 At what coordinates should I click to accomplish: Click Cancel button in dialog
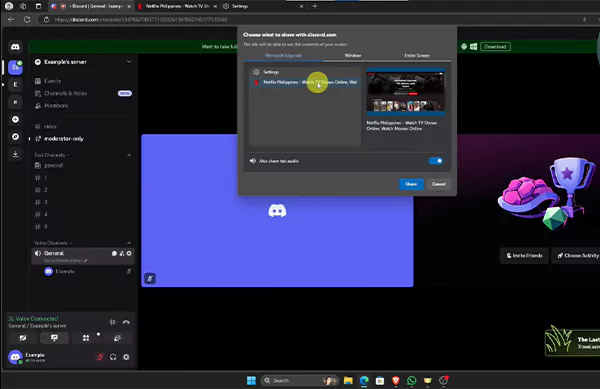(439, 184)
